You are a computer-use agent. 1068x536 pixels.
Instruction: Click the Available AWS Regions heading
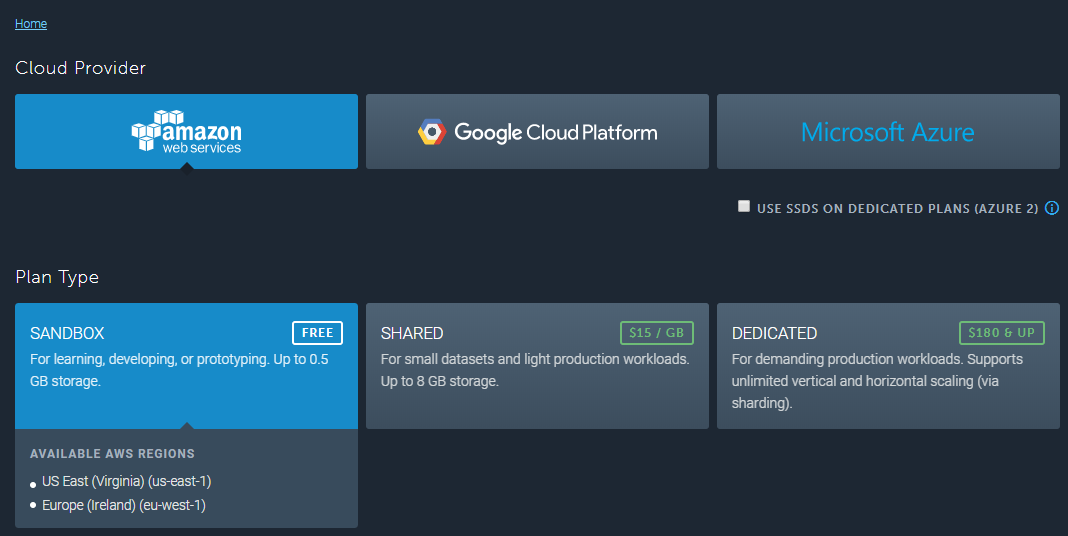click(112, 454)
